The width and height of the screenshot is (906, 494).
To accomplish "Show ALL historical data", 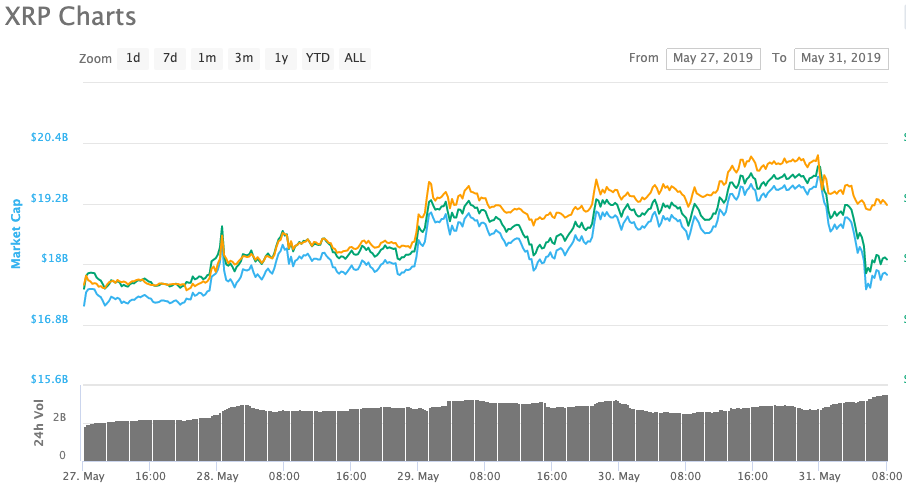I will tap(355, 58).
